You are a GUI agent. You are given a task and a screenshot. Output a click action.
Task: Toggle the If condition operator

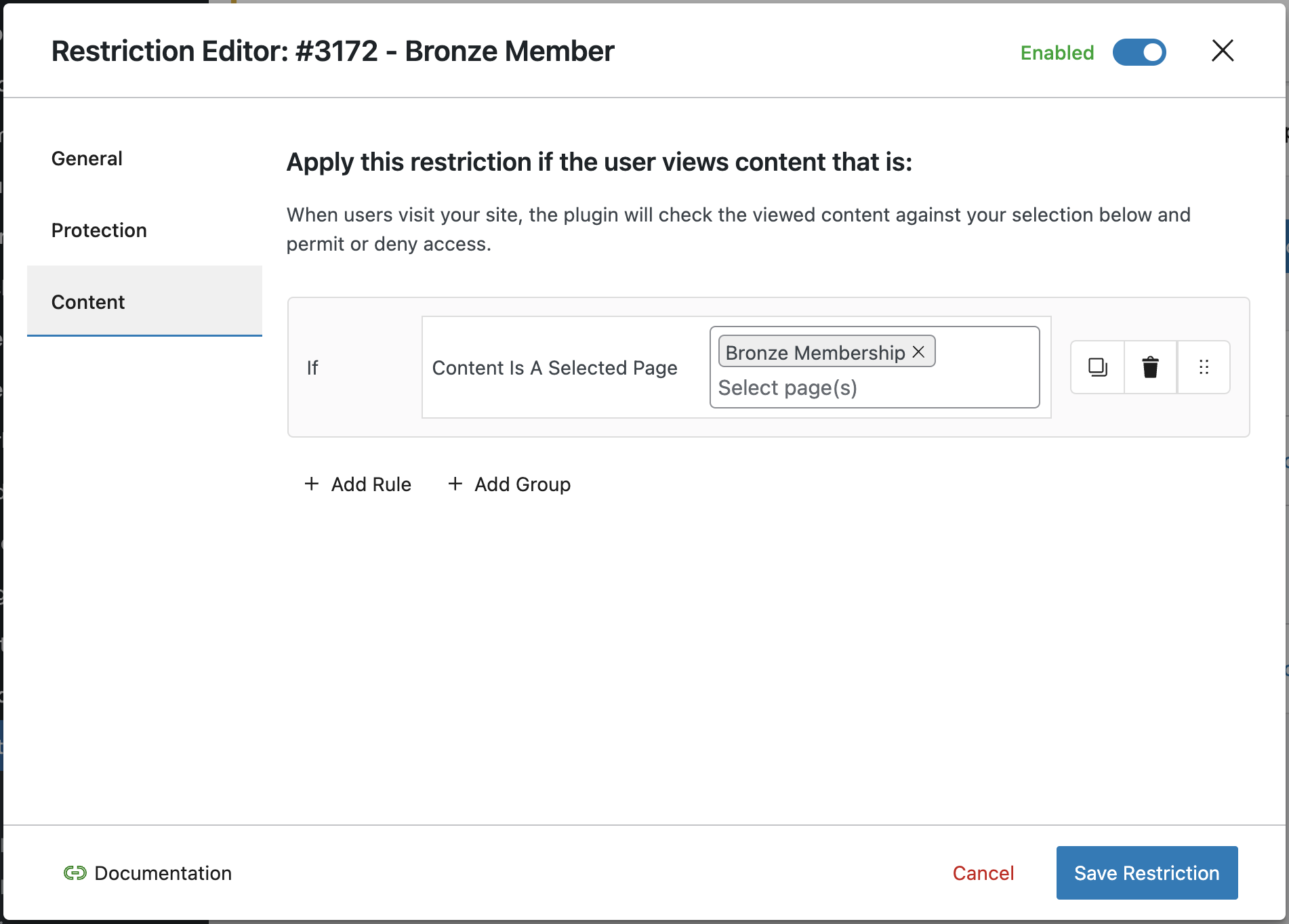[x=312, y=368]
